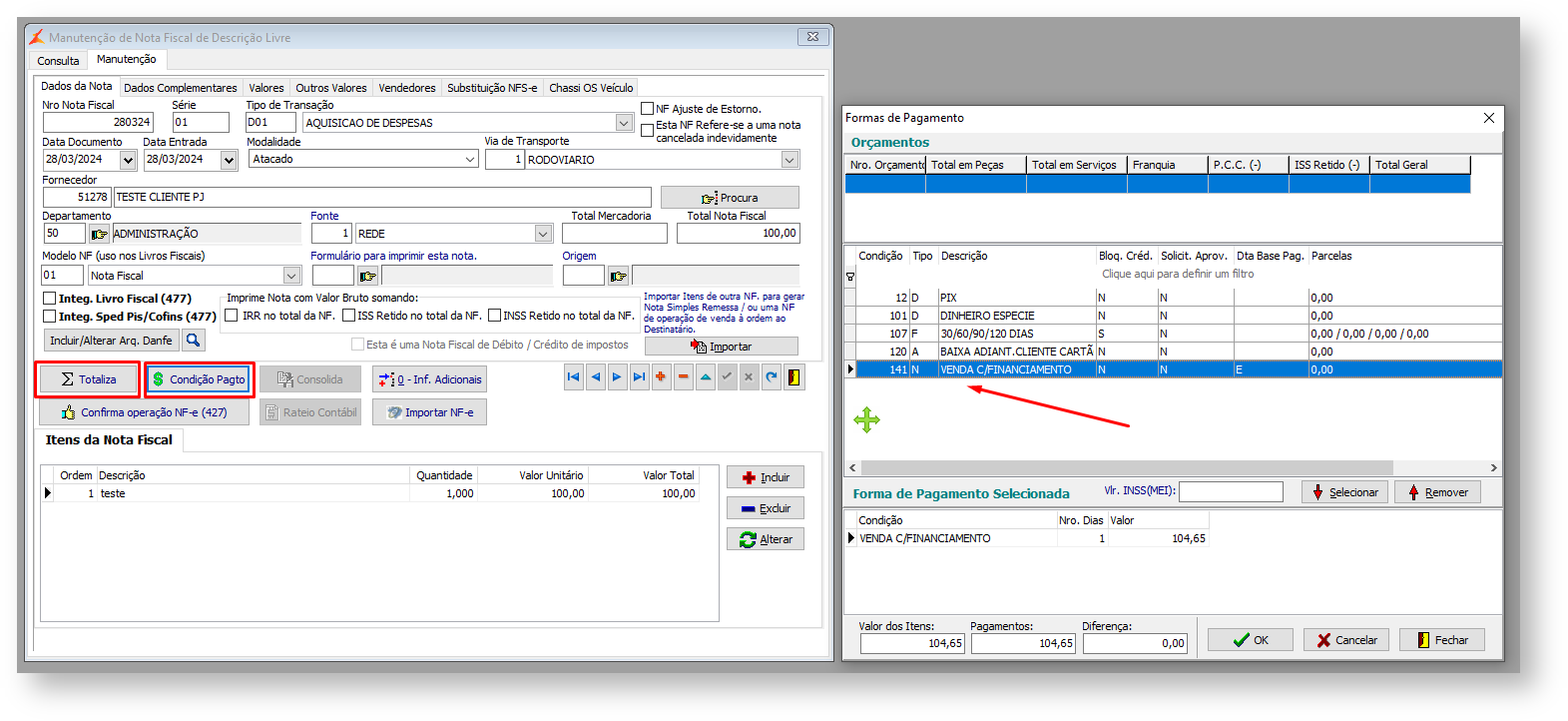
Task: Open Condição Pagto payment conditions
Action: tap(199, 379)
